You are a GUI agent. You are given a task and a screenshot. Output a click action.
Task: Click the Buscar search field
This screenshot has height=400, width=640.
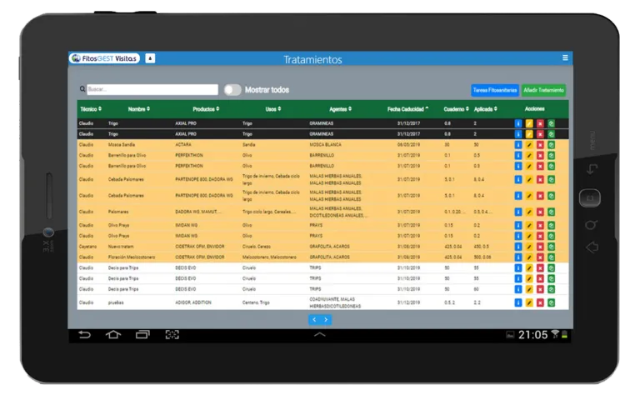pos(148,89)
